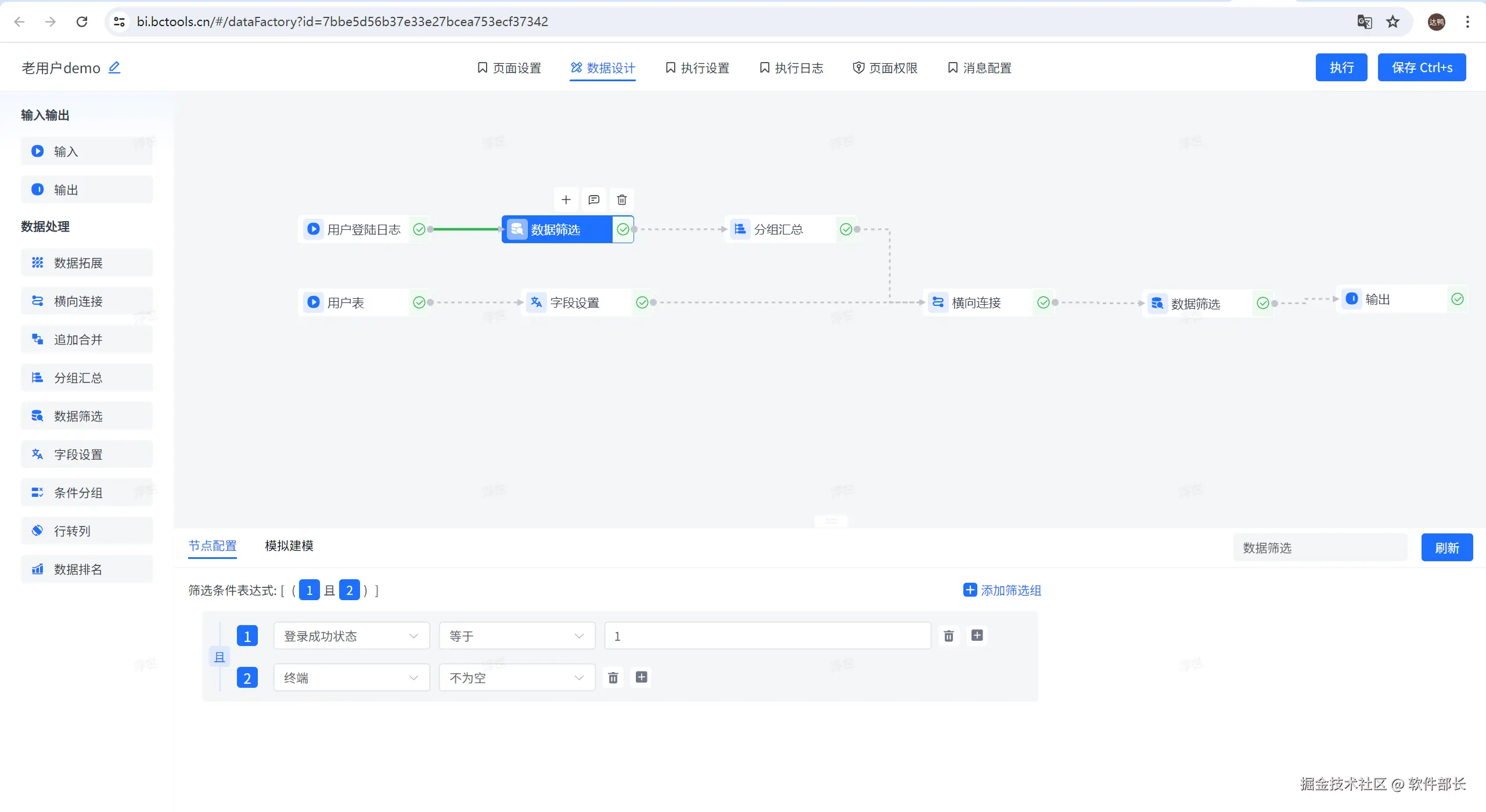Screen dimensions: 1486x812
Task: Click the 执行 button
Action: (x=1341, y=67)
